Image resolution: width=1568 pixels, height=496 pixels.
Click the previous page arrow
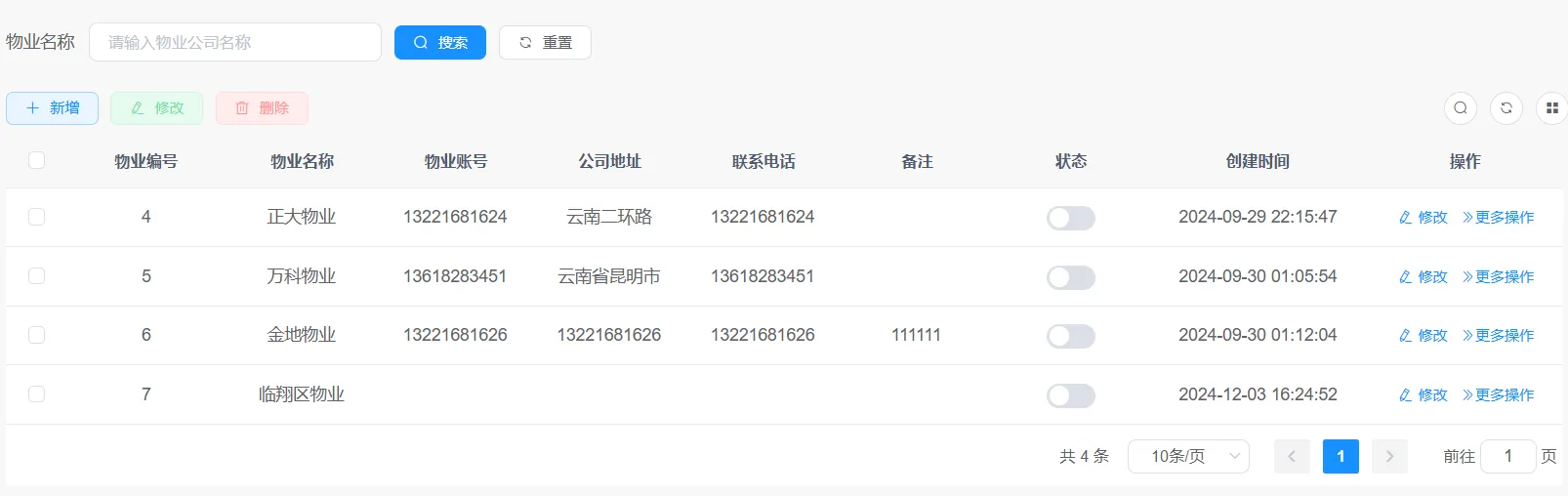[x=1292, y=456]
